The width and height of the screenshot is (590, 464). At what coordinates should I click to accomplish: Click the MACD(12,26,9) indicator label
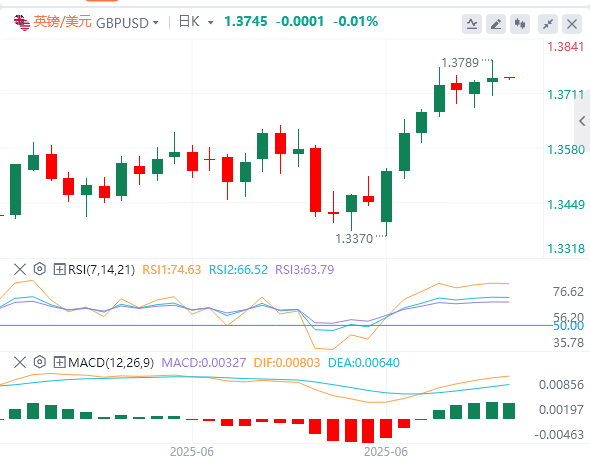pyautogui.click(x=111, y=363)
